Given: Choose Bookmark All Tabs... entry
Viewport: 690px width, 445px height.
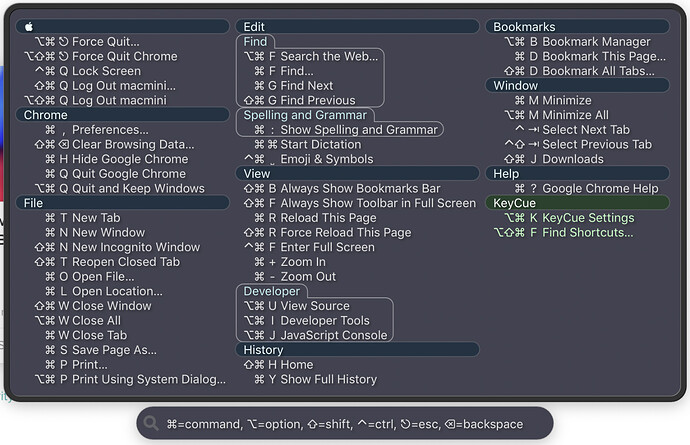Looking at the screenshot, I should (579, 71).
